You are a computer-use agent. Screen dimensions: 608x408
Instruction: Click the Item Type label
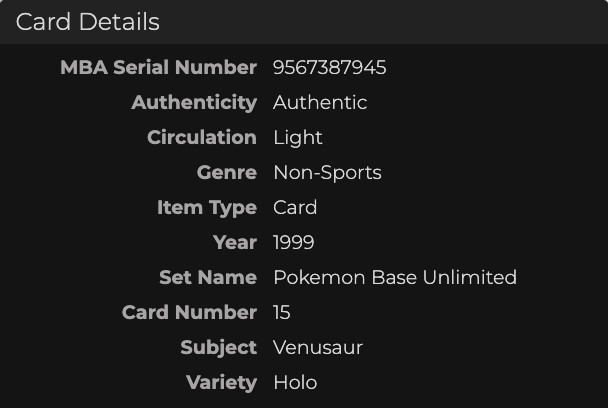click(x=207, y=208)
